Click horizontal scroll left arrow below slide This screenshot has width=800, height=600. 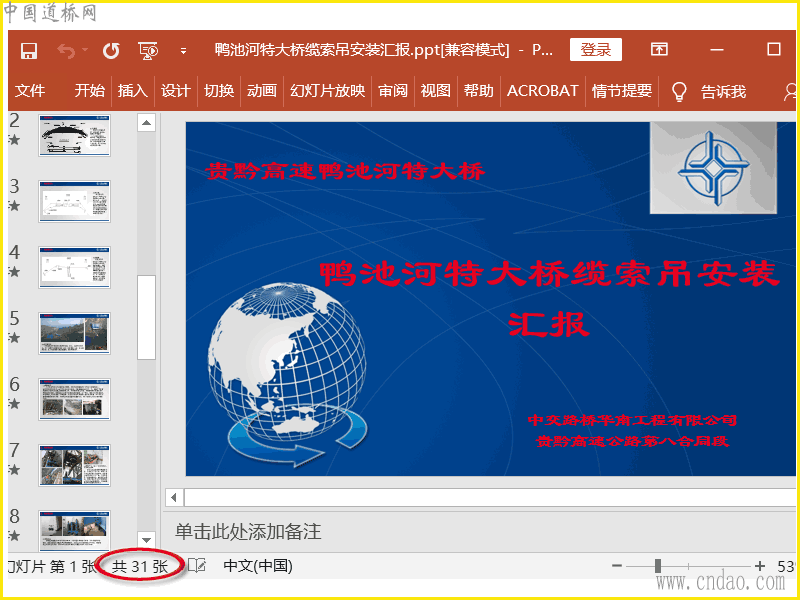(x=174, y=497)
